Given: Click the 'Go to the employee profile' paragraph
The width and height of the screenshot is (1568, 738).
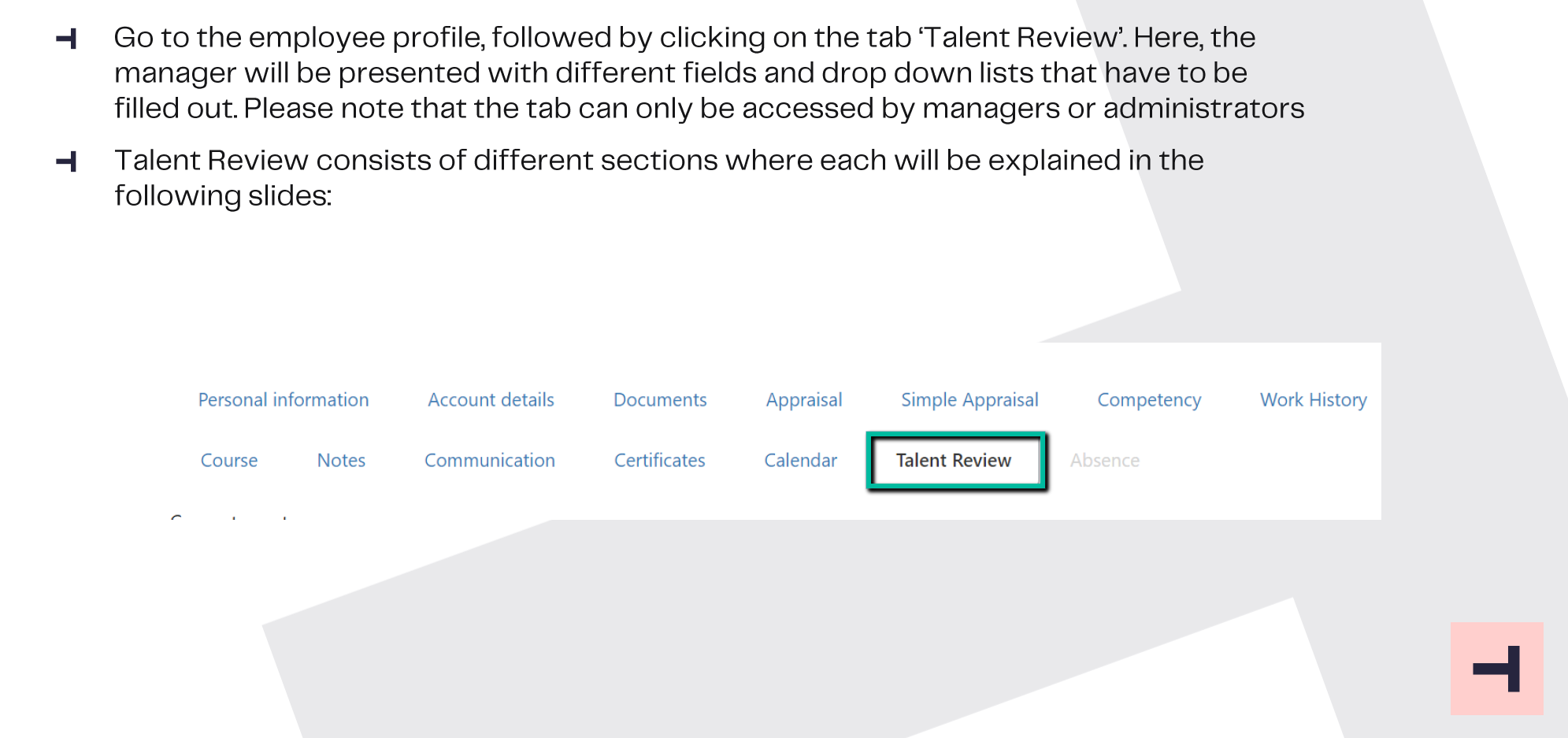Looking at the screenshot, I should point(709,73).
